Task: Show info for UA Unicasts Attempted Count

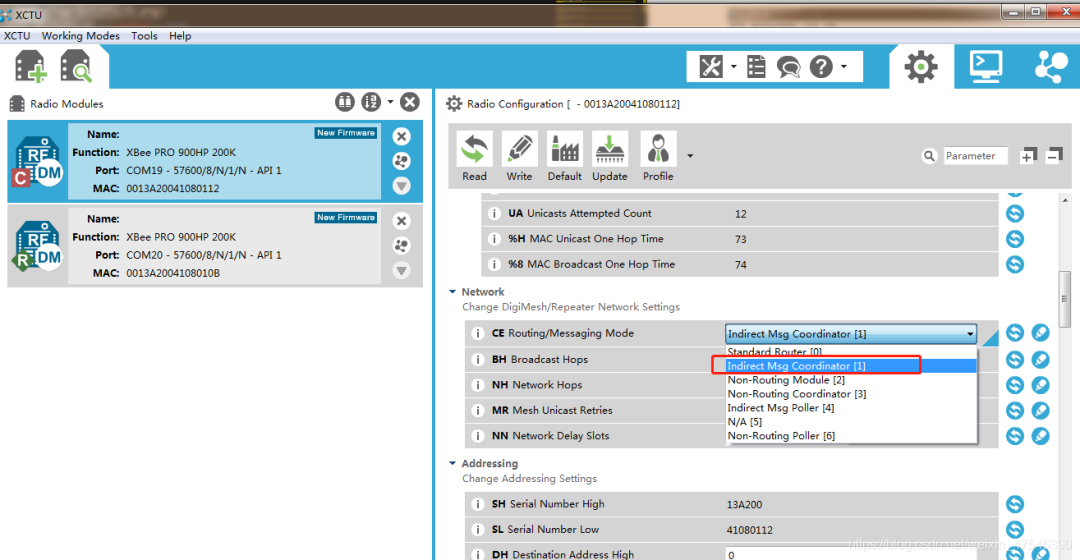Action: point(494,214)
